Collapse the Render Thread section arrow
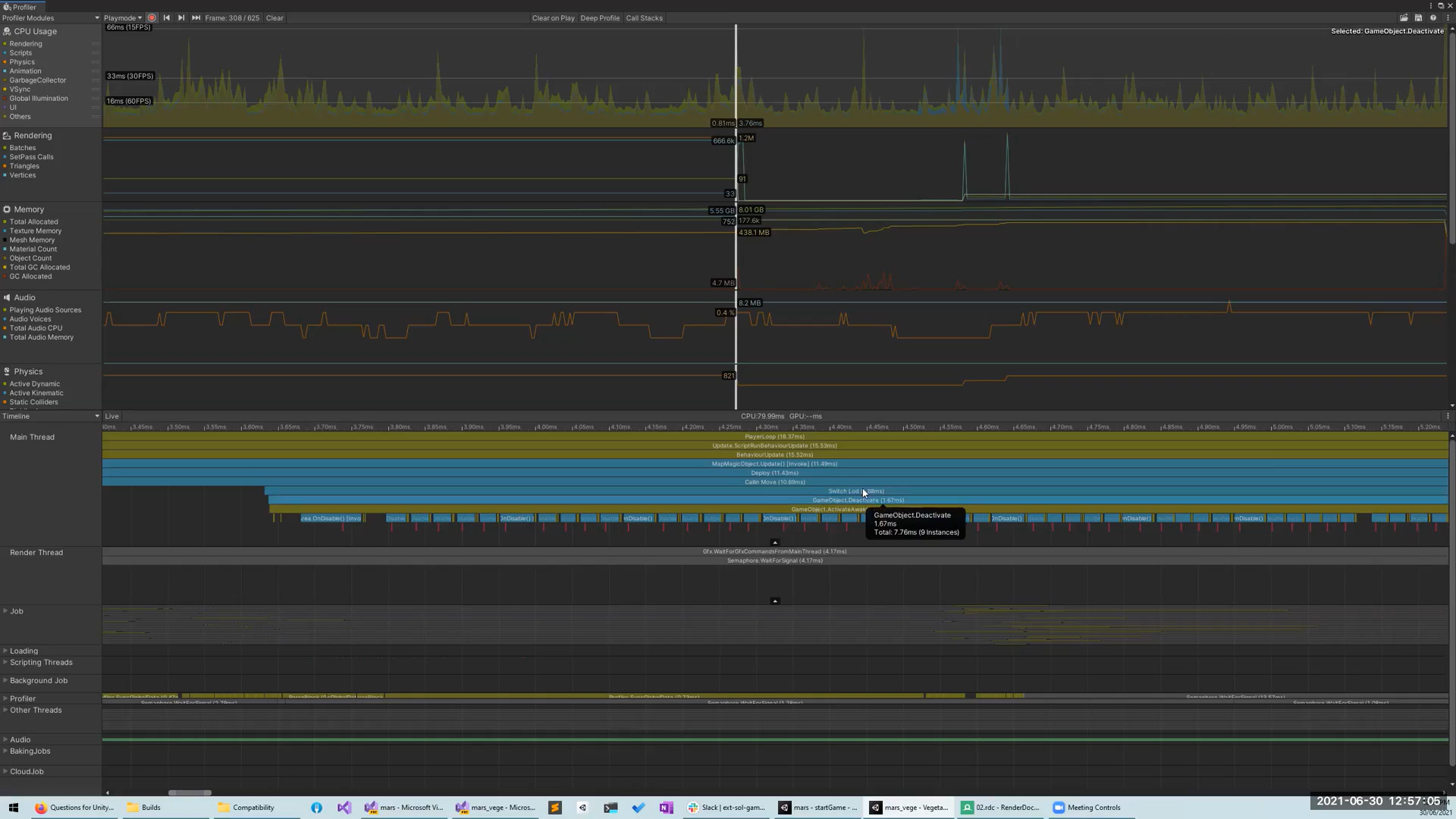The width and height of the screenshot is (1456, 819). [x=774, y=601]
